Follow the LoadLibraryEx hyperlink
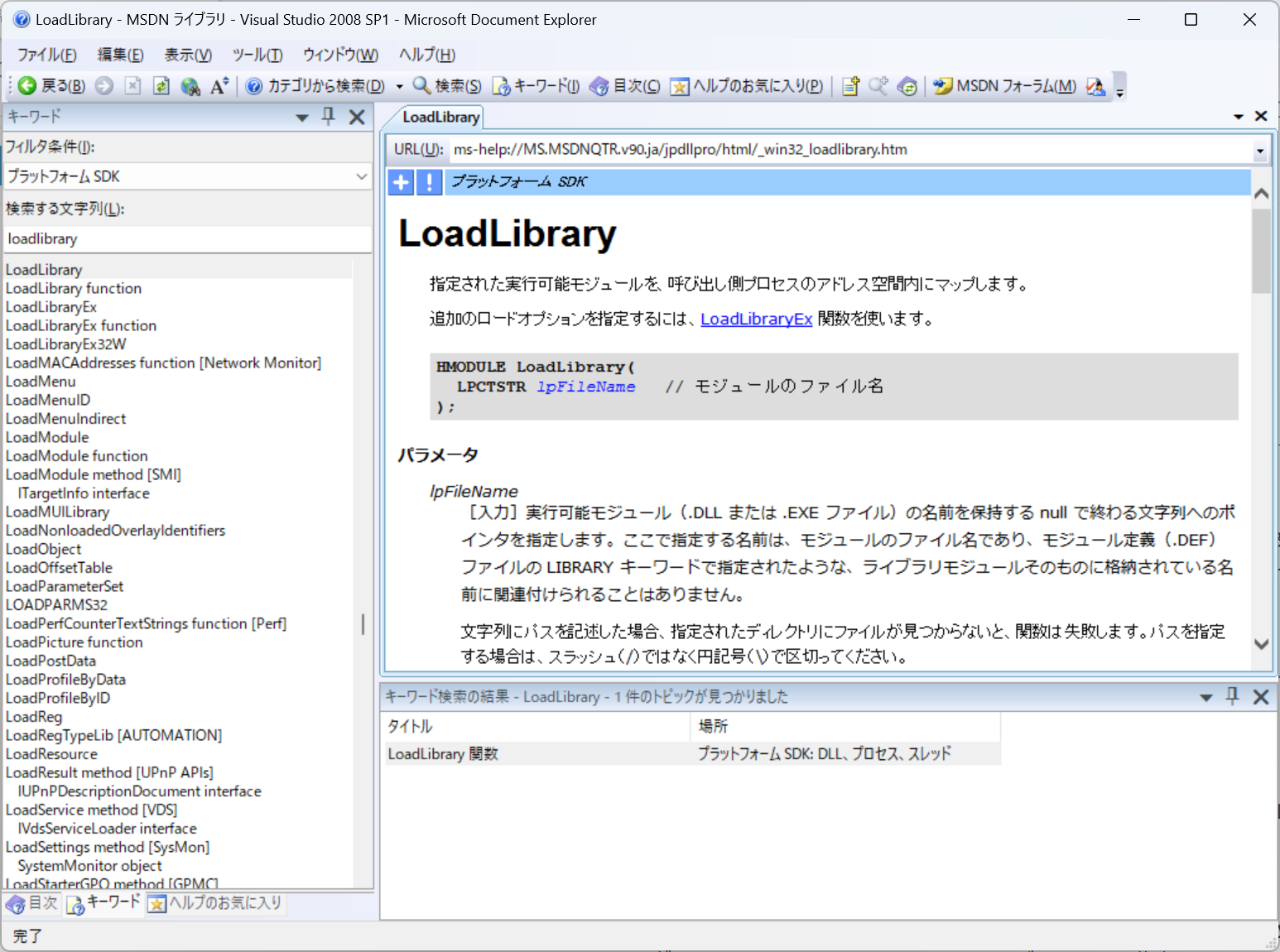The width and height of the screenshot is (1280, 952). pos(756,318)
